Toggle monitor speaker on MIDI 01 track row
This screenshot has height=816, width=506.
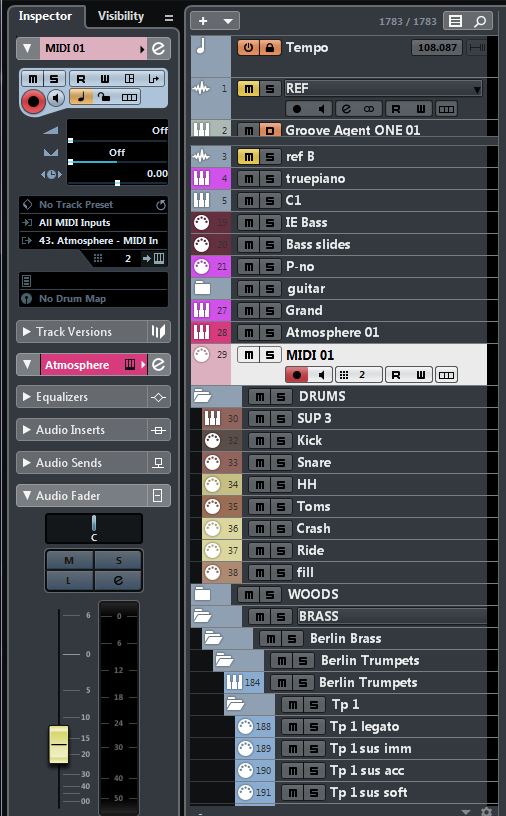click(x=321, y=375)
